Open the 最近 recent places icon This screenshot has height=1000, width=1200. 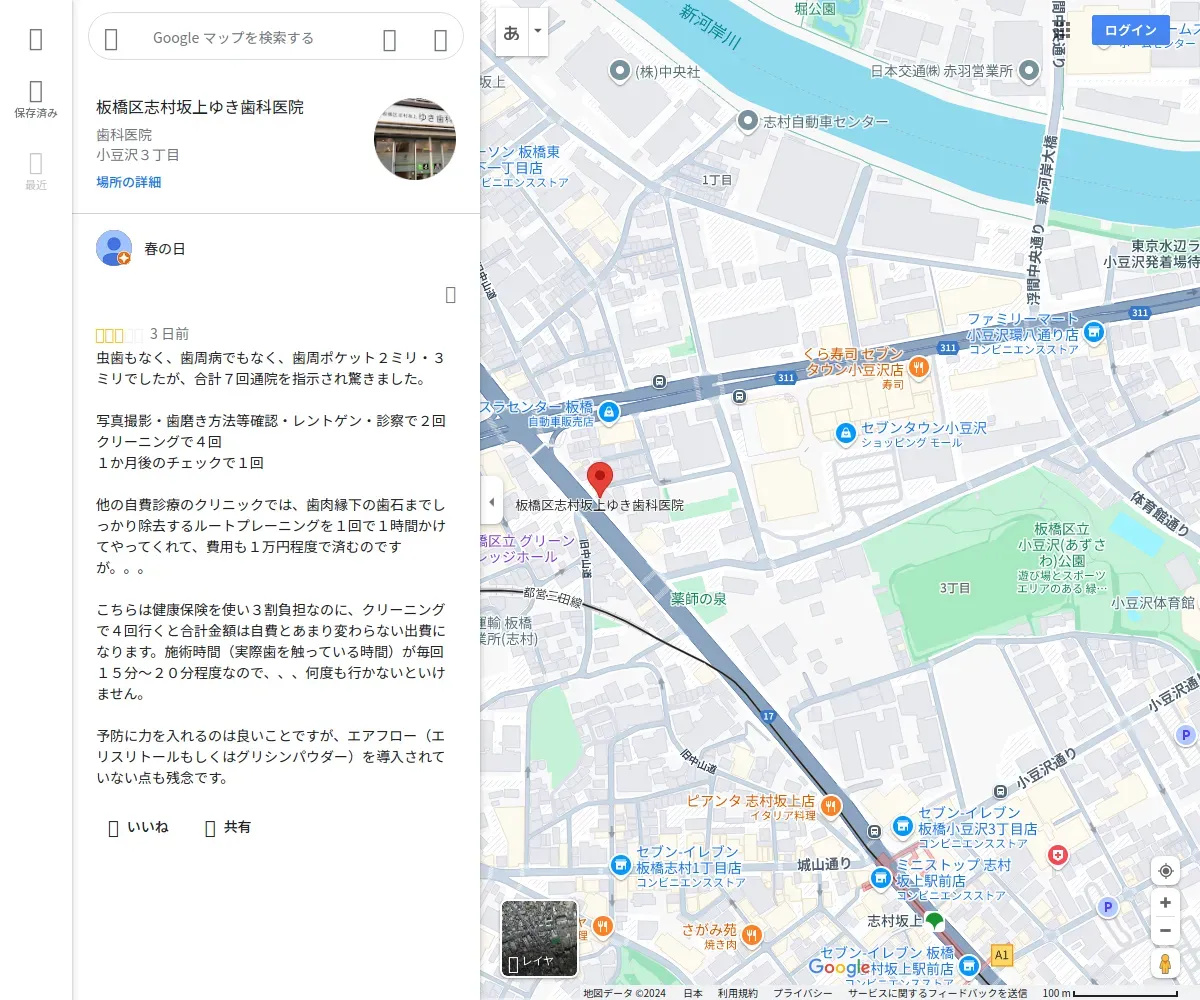click(x=36, y=171)
